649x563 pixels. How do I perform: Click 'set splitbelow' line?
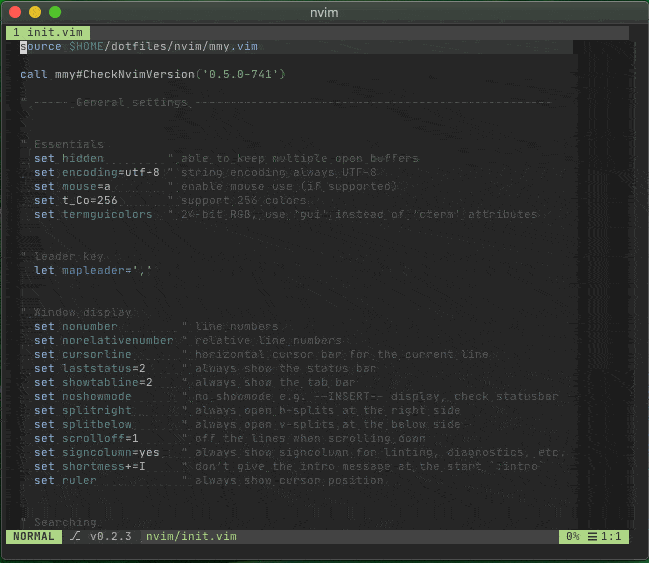click(247, 425)
